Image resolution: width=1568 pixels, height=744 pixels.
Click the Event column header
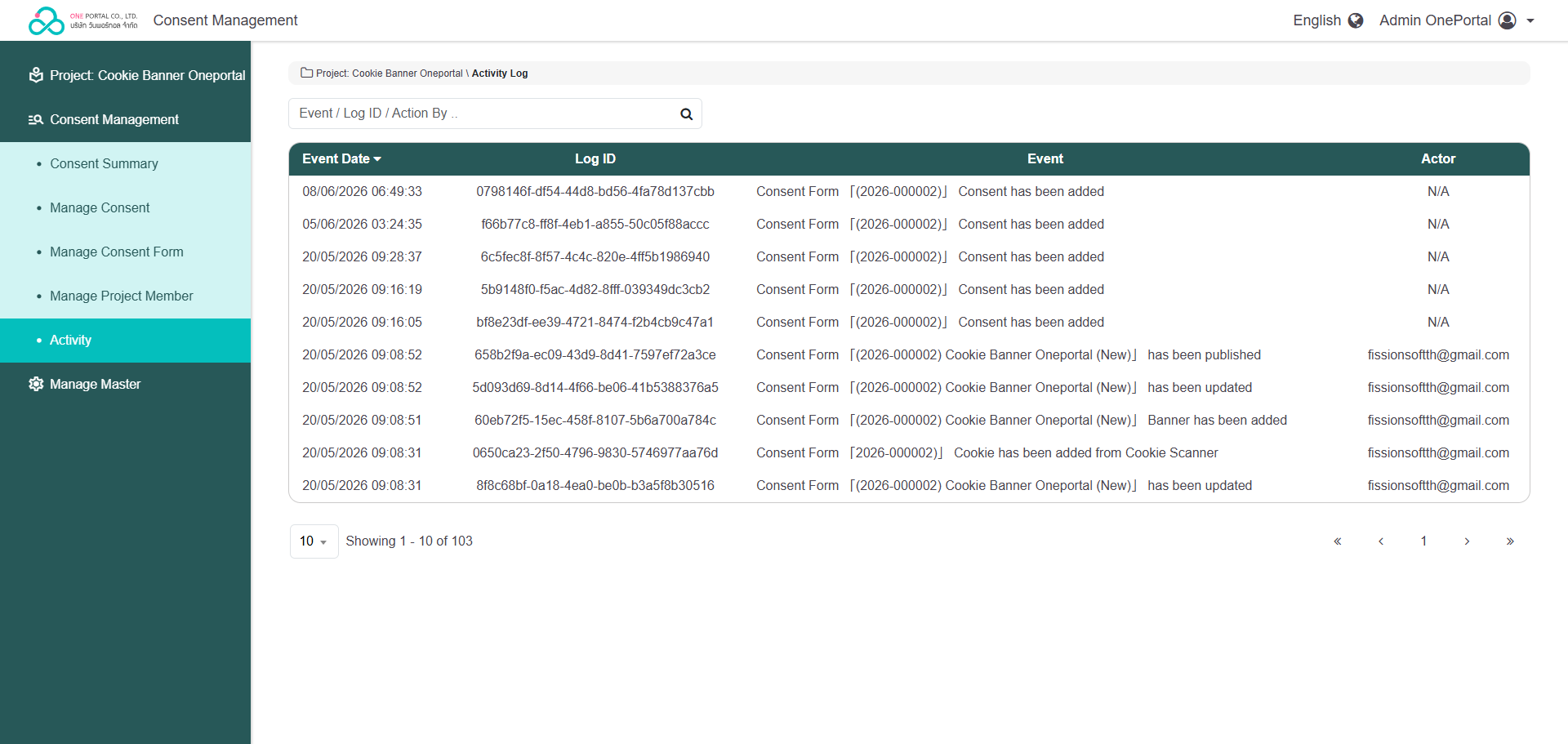1045,159
